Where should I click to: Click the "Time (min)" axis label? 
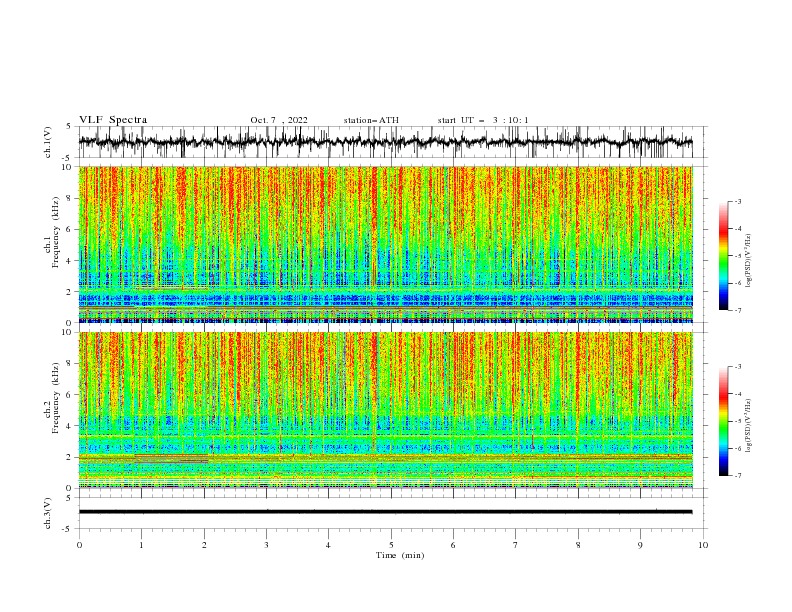point(400,555)
